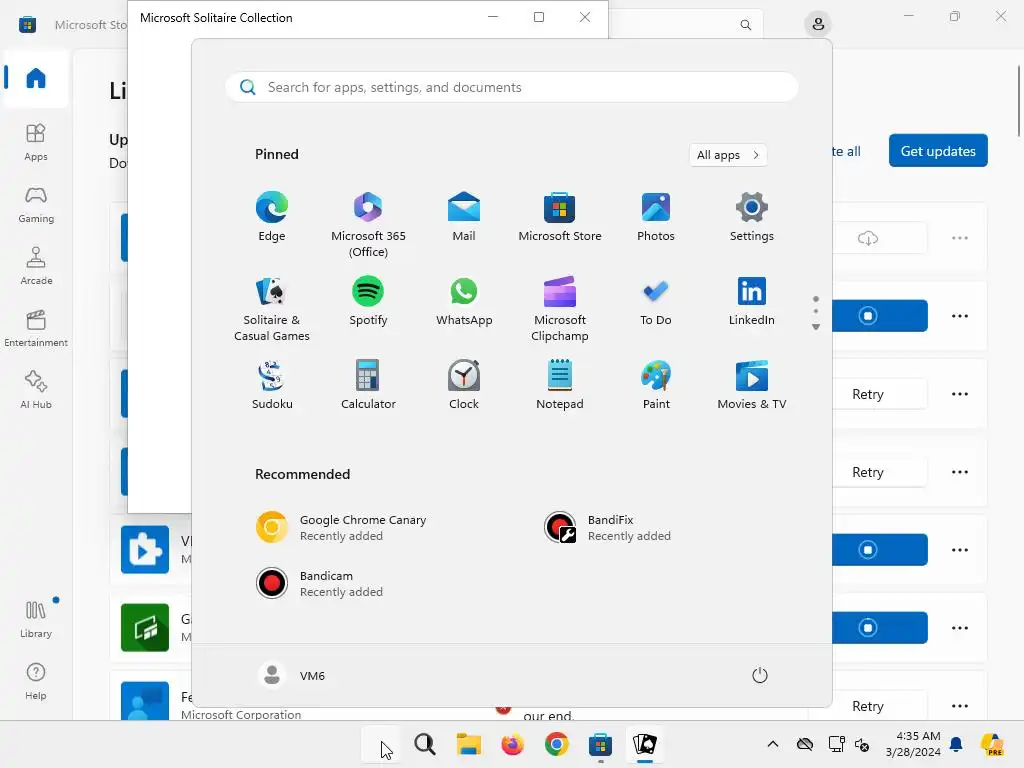Show All apps list
The image size is (1024, 768).
(728, 155)
